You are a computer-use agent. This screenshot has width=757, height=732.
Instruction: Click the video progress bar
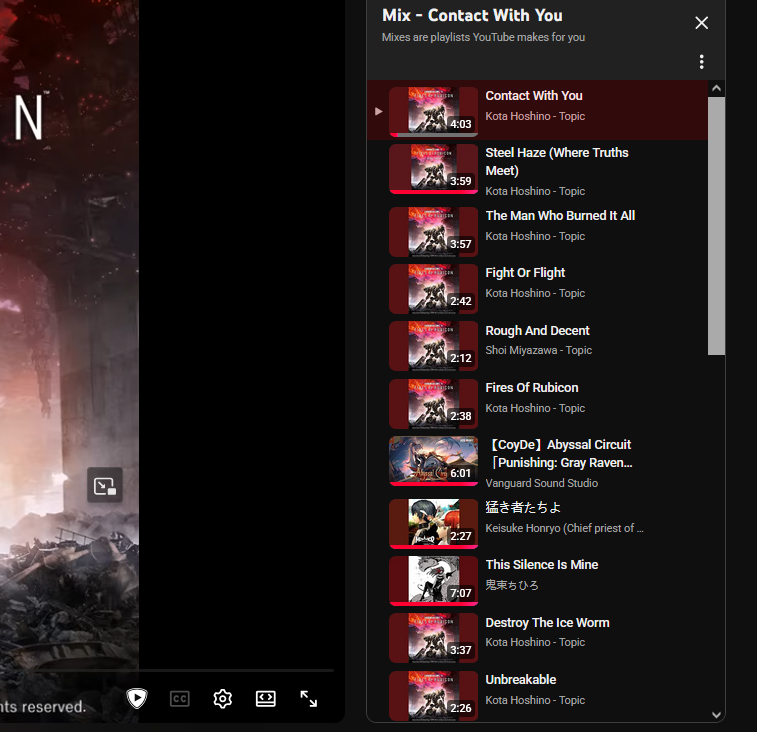[x=183, y=671]
